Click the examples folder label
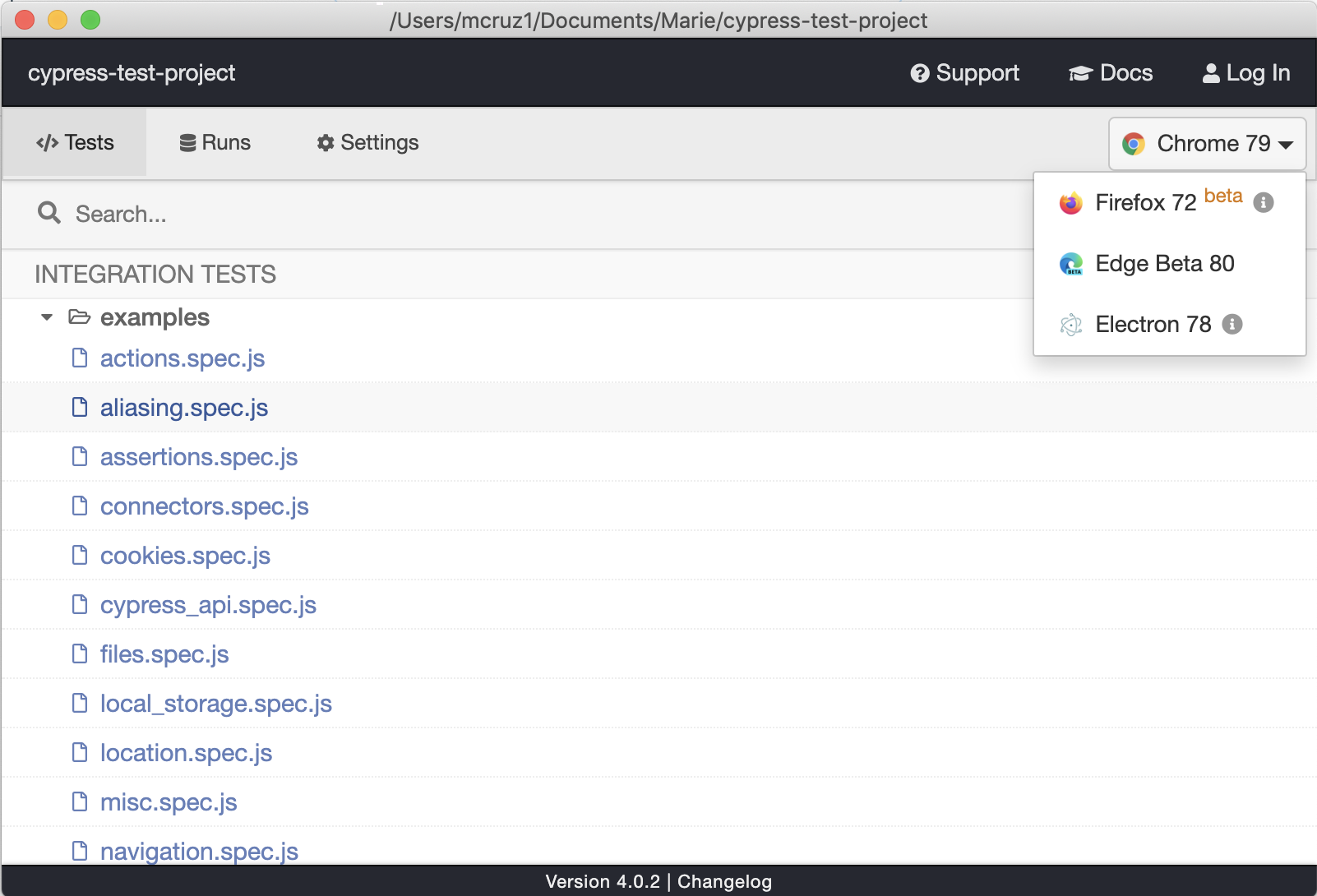 pyautogui.click(x=155, y=317)
